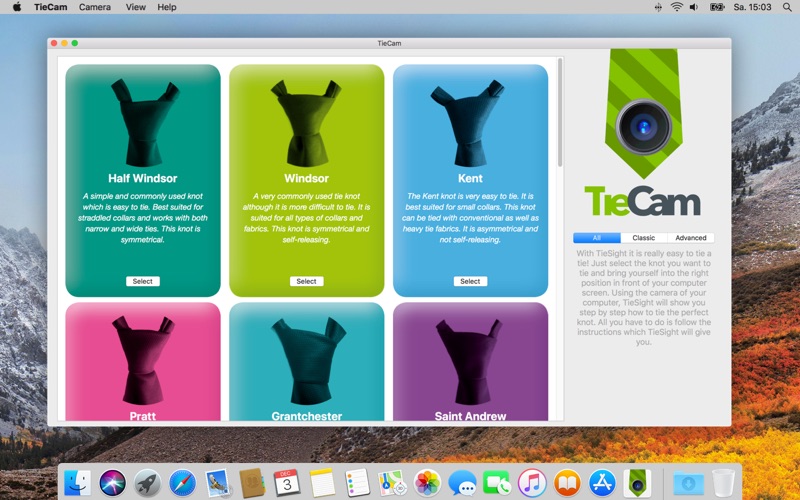
Task: Click the knot list vertical scrollbar
Action: pyautogui.click(x=560, y=112)
